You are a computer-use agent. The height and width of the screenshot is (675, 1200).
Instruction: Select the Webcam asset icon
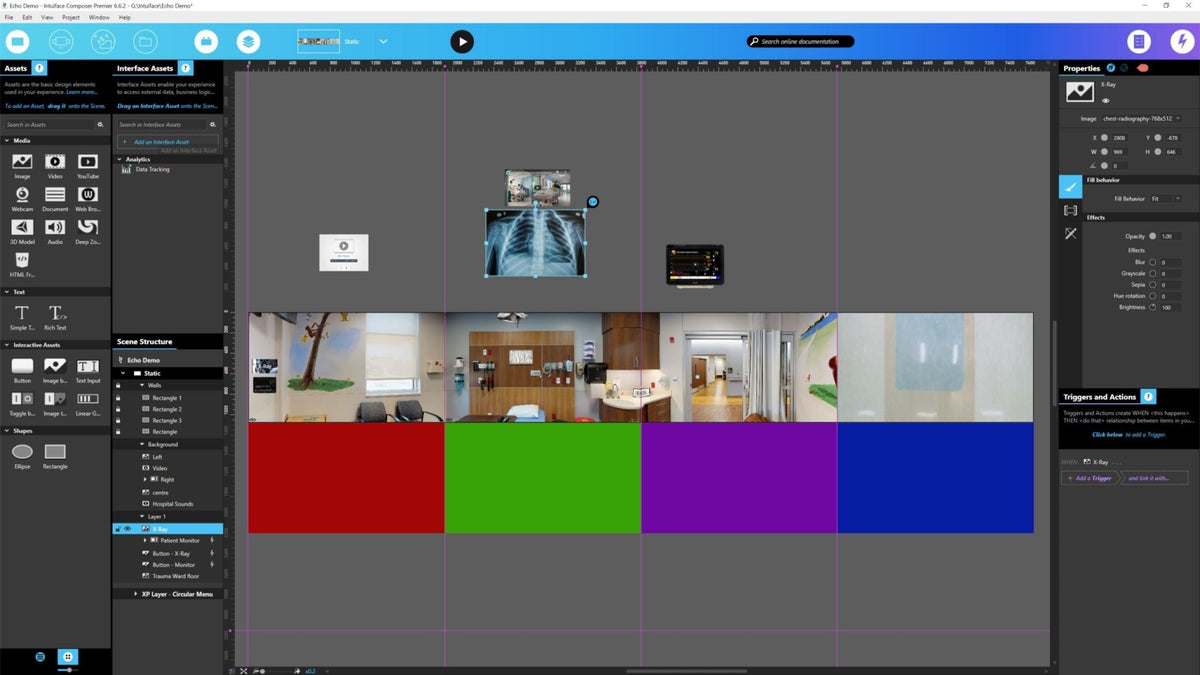pos(22,194)
